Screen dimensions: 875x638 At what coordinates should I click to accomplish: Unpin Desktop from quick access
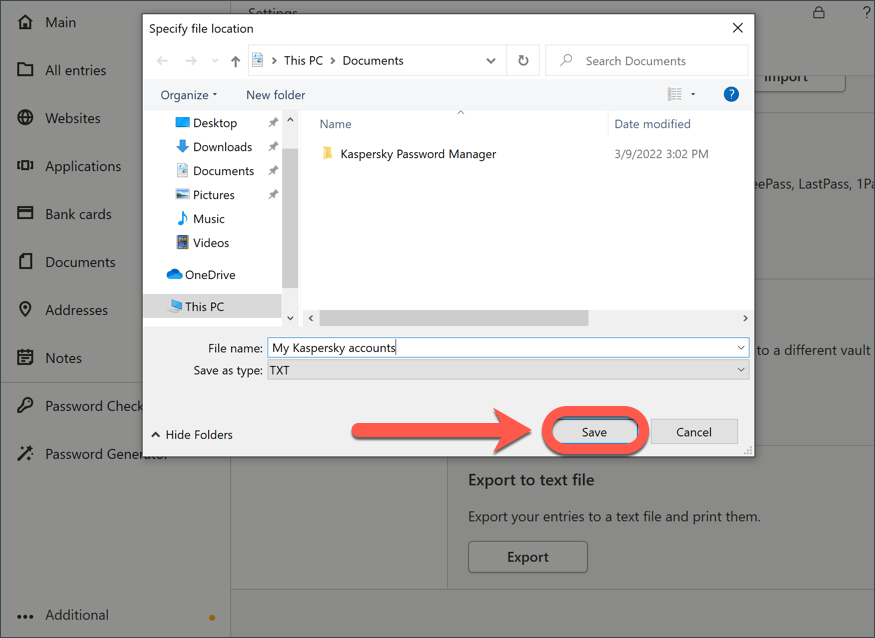tap(273, 122)
